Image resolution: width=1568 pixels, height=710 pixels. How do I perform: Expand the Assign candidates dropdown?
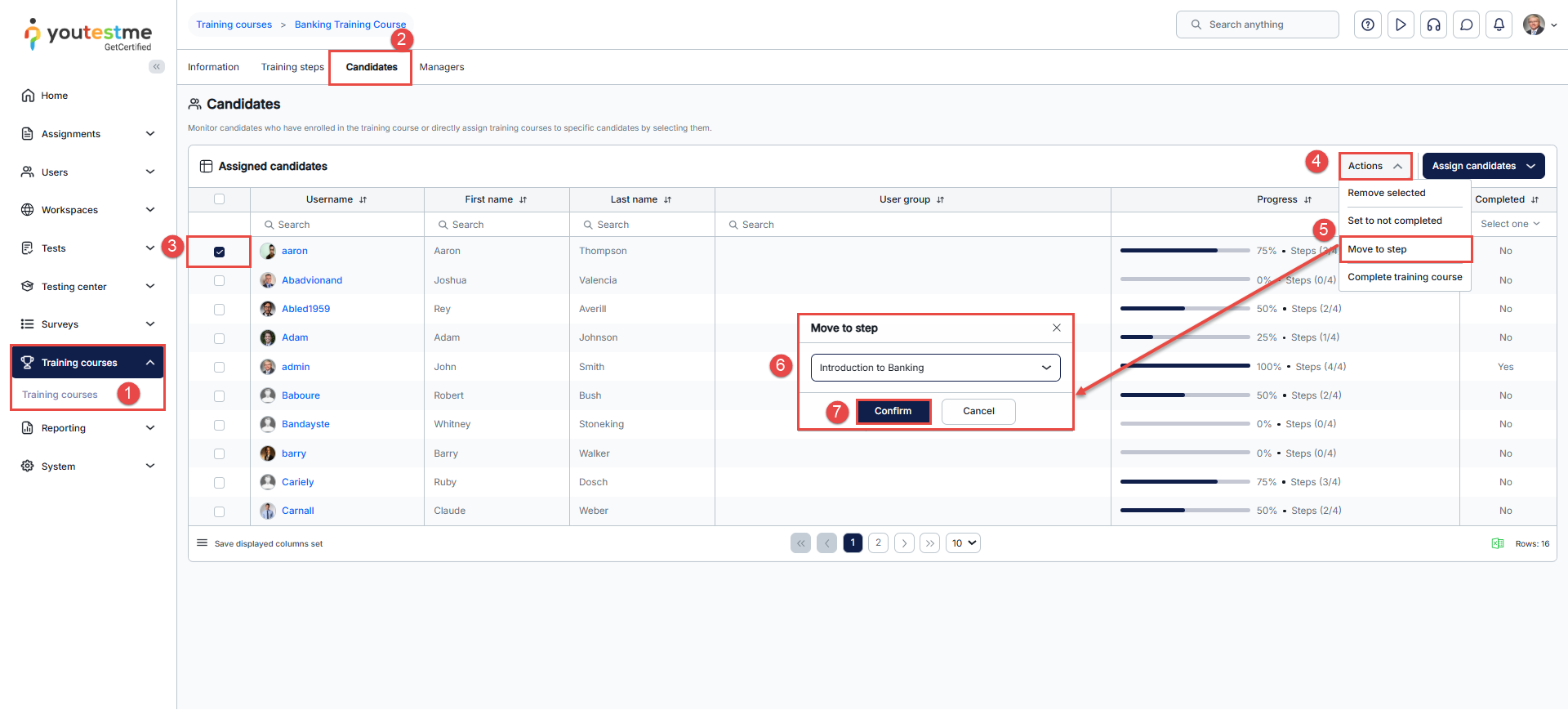[1483, 166]
